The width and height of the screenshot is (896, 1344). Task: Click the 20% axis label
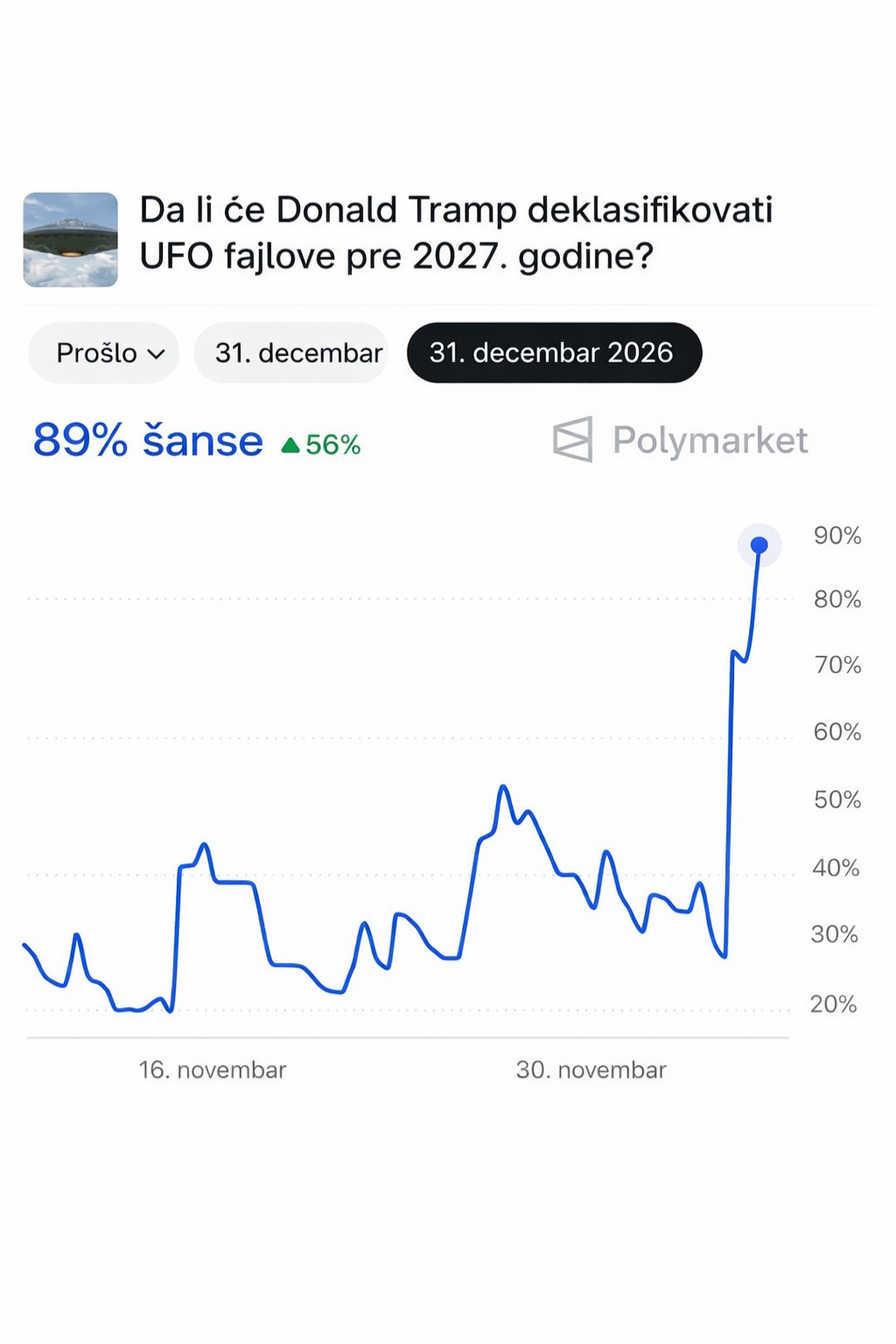coord(833,1004)
